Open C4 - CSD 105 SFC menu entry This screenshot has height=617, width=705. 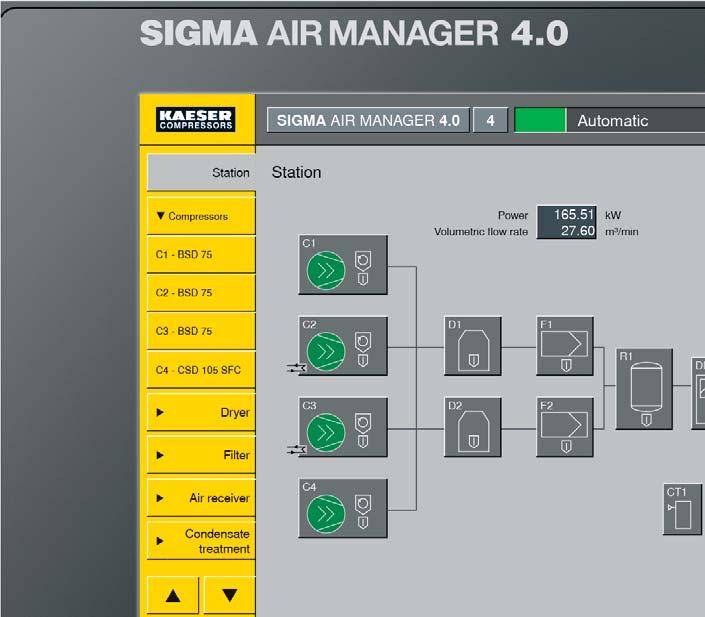tap(201, 370)
